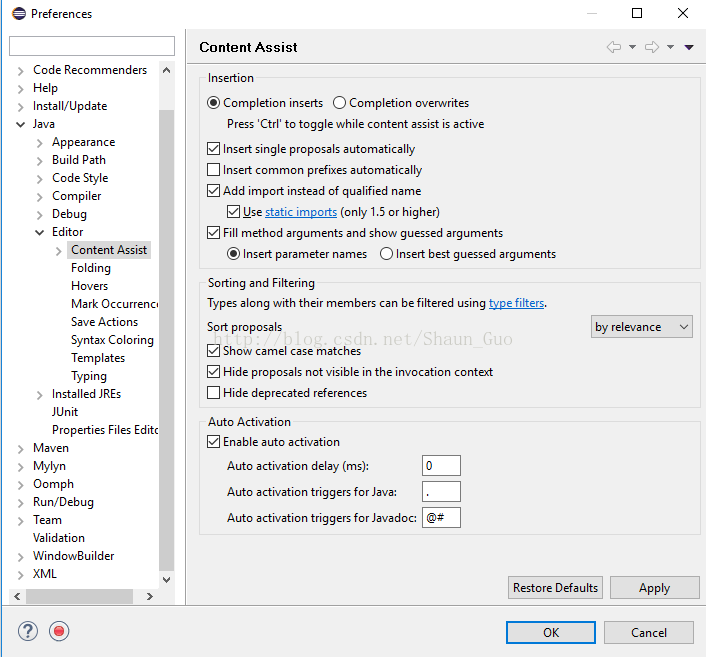706x657 pixels.
Task: Toggle Insert single proposals automatically
Action: (x=213, y=149)
